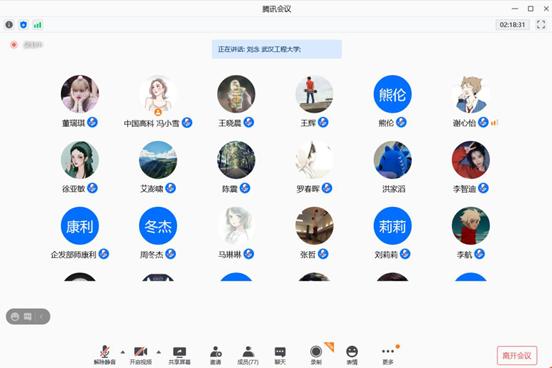Open the Reactions (表情) emoji icon

click(352, 355)
